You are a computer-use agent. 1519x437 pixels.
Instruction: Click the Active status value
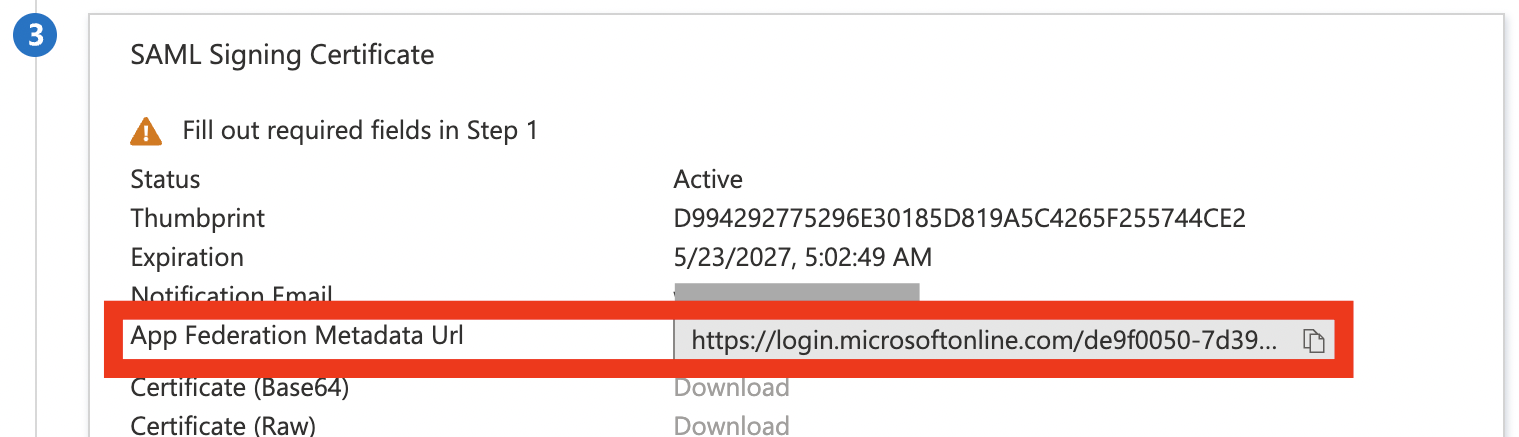tap(708, 180)
